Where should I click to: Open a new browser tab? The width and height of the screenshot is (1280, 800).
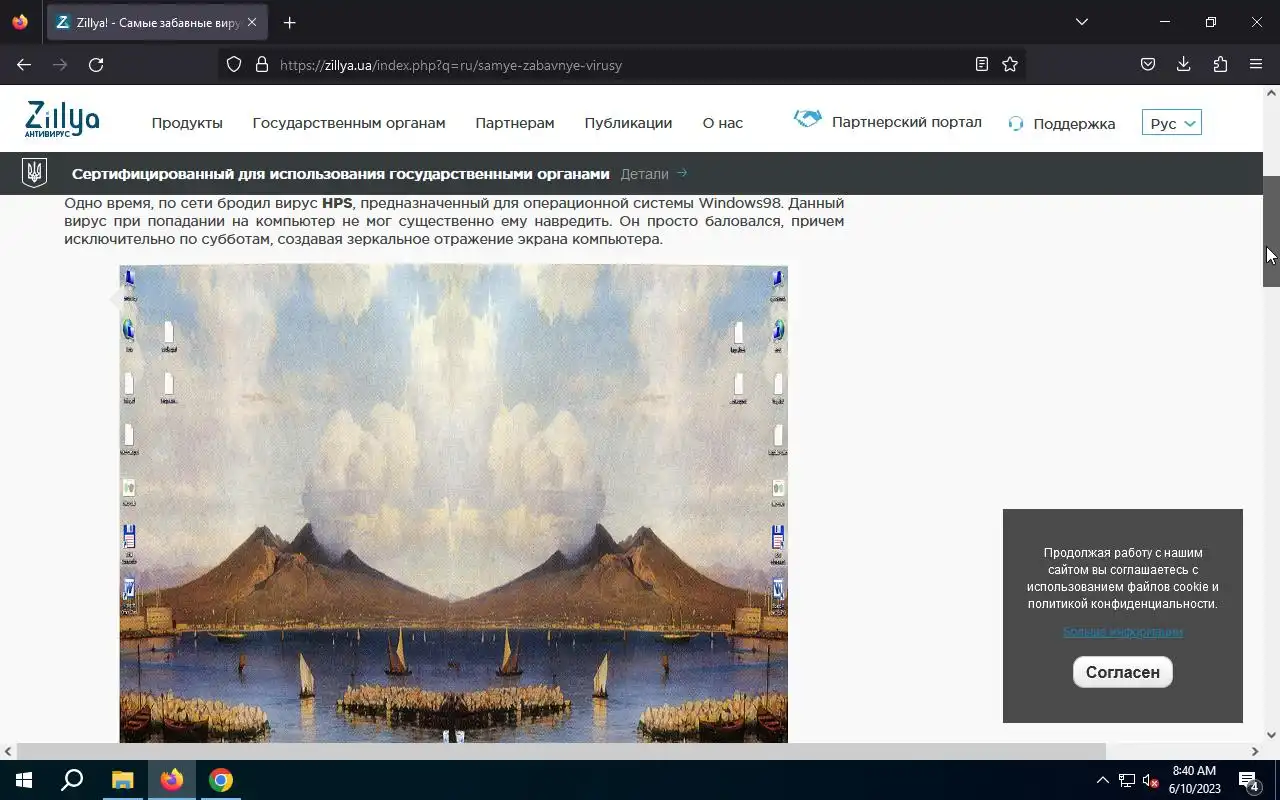click(x=289, y=22)
